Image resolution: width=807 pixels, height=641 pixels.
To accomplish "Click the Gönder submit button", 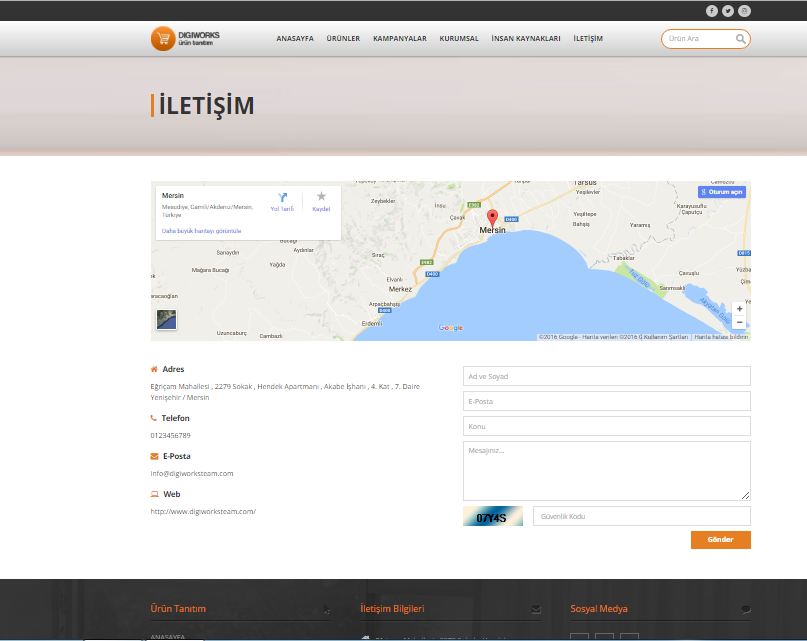I will (721, 540).
